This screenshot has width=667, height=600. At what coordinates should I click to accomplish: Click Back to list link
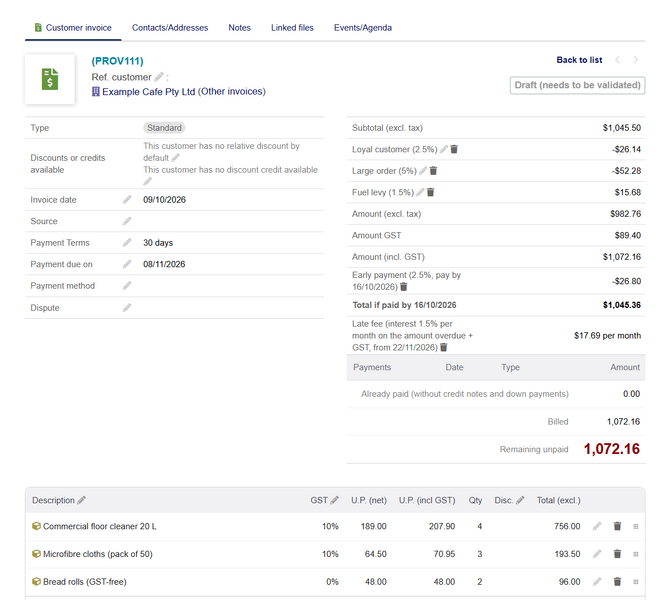(x=579, y=60)
